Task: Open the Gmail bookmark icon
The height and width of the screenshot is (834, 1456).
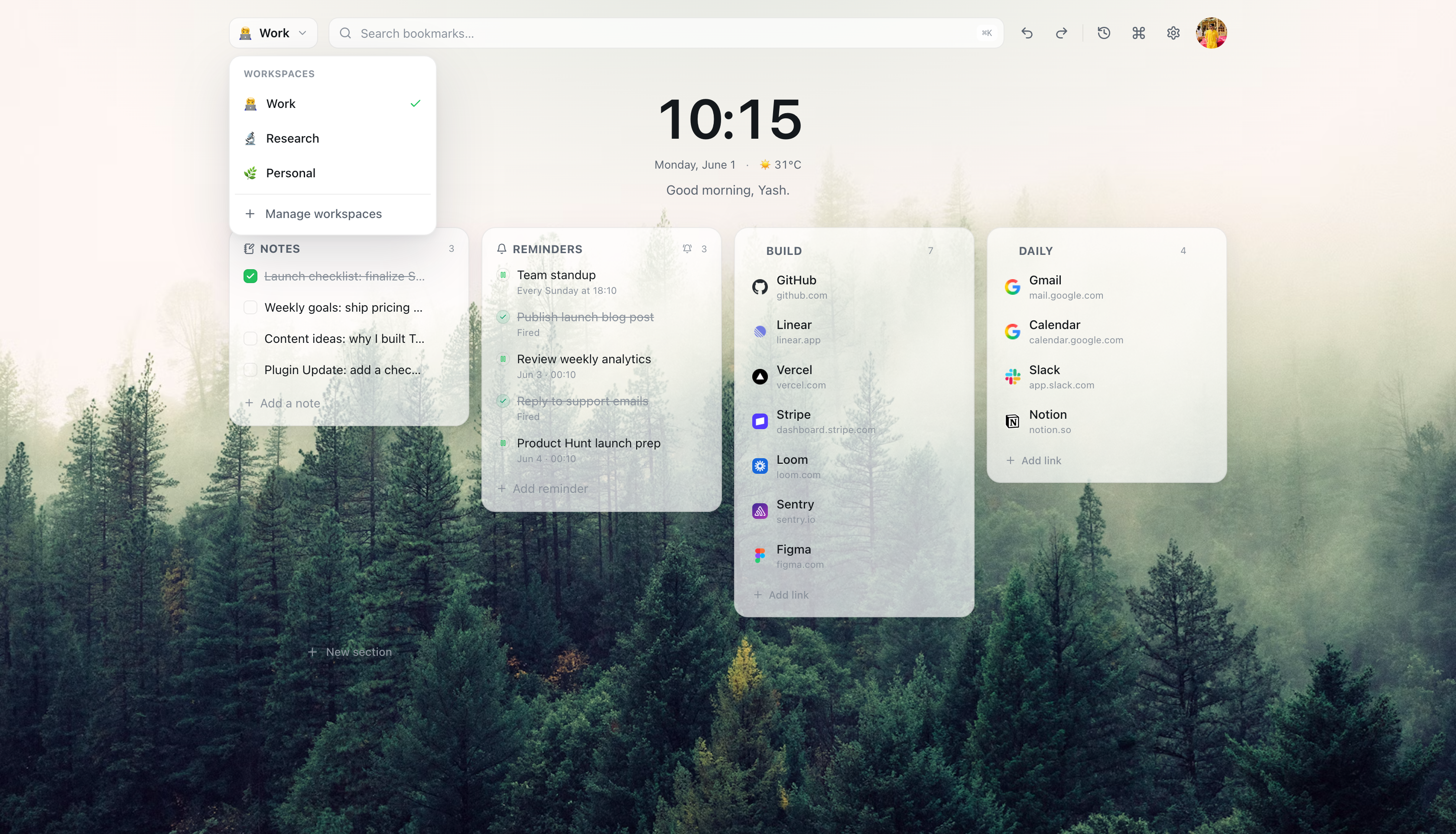Action: [1012, 287]
